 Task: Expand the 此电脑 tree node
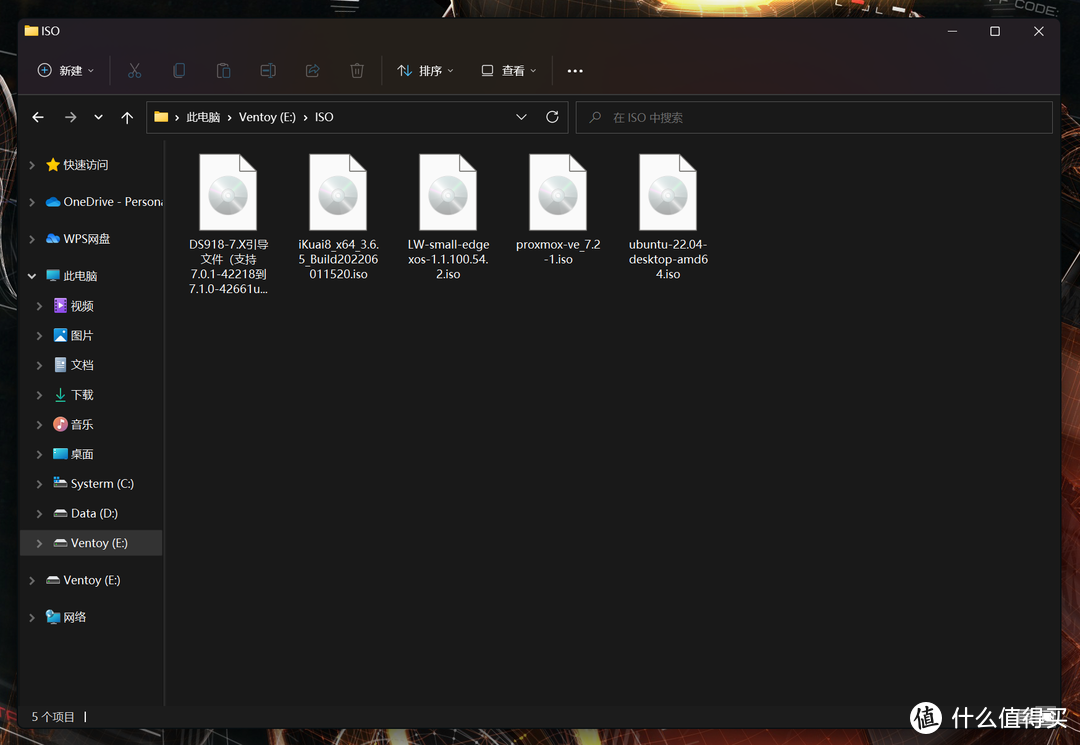pos(32,276)
